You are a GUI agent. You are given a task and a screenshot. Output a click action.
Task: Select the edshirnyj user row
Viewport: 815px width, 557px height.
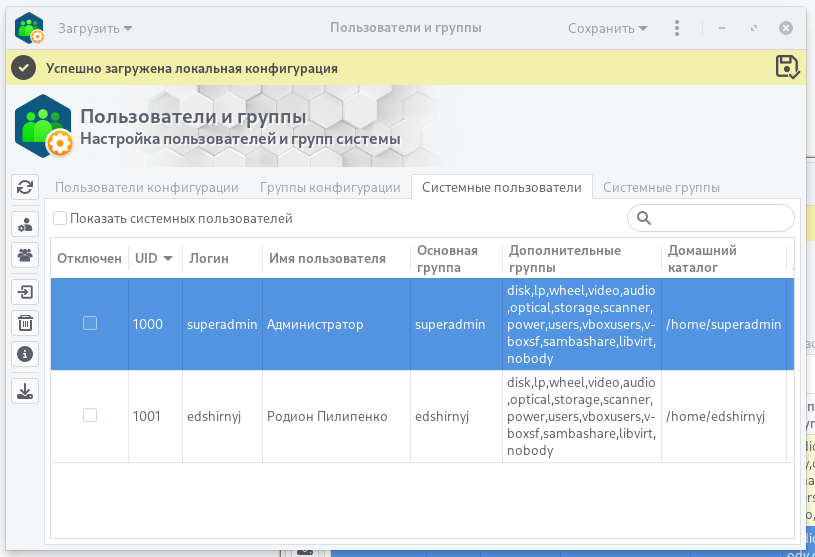click(x=326, y=416)
